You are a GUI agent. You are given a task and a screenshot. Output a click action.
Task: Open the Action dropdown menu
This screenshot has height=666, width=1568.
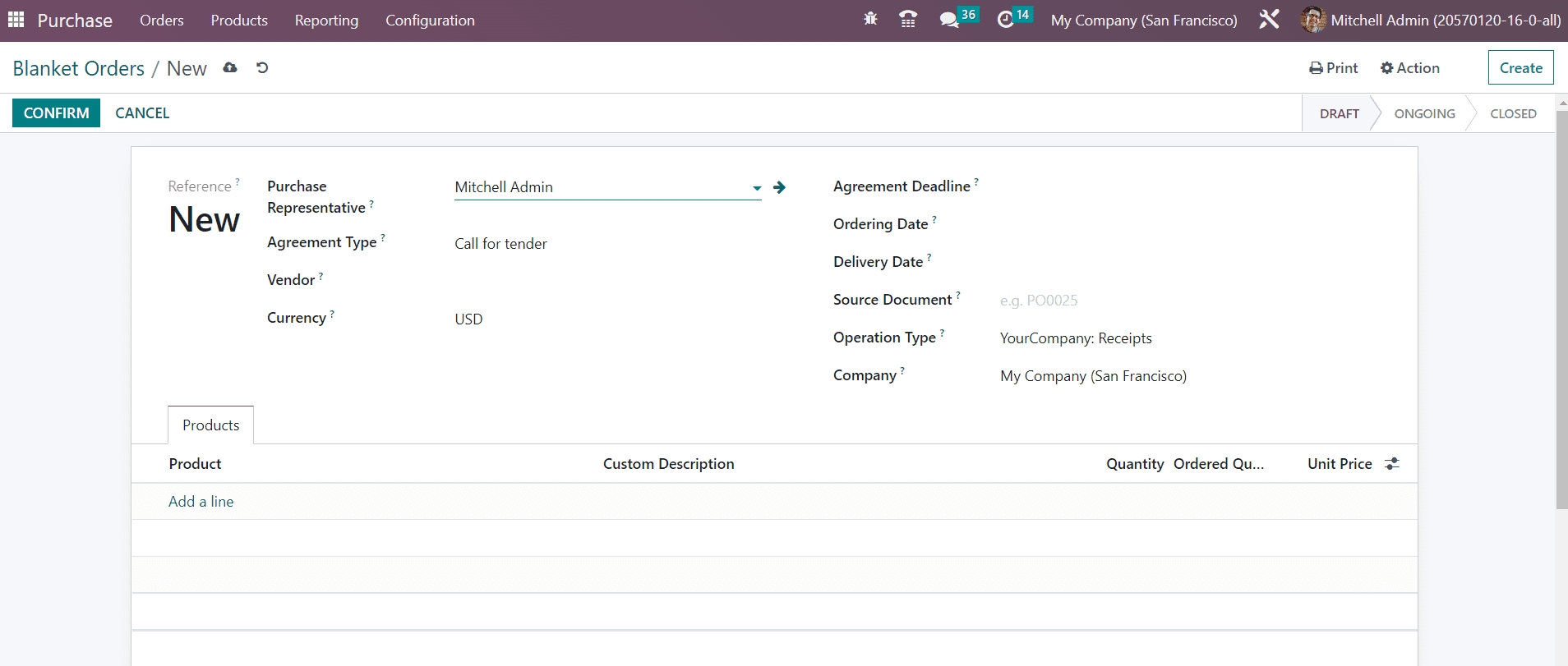1410,68
